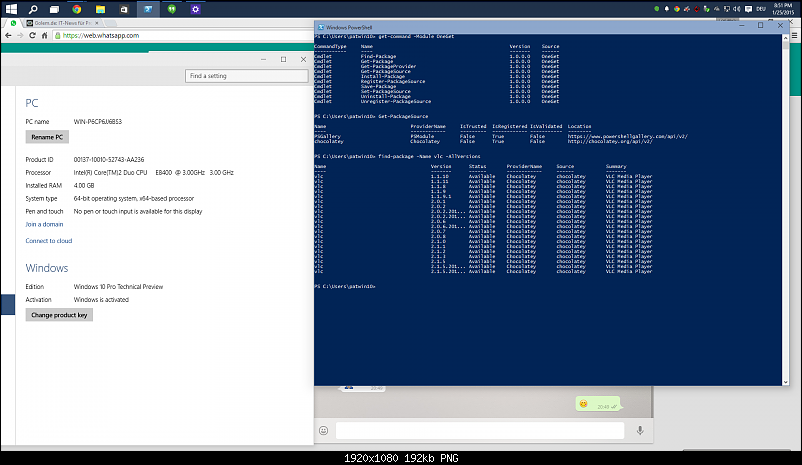Minimize the Settings window
The height and width of the screenshot is (465, 802).
263,59
